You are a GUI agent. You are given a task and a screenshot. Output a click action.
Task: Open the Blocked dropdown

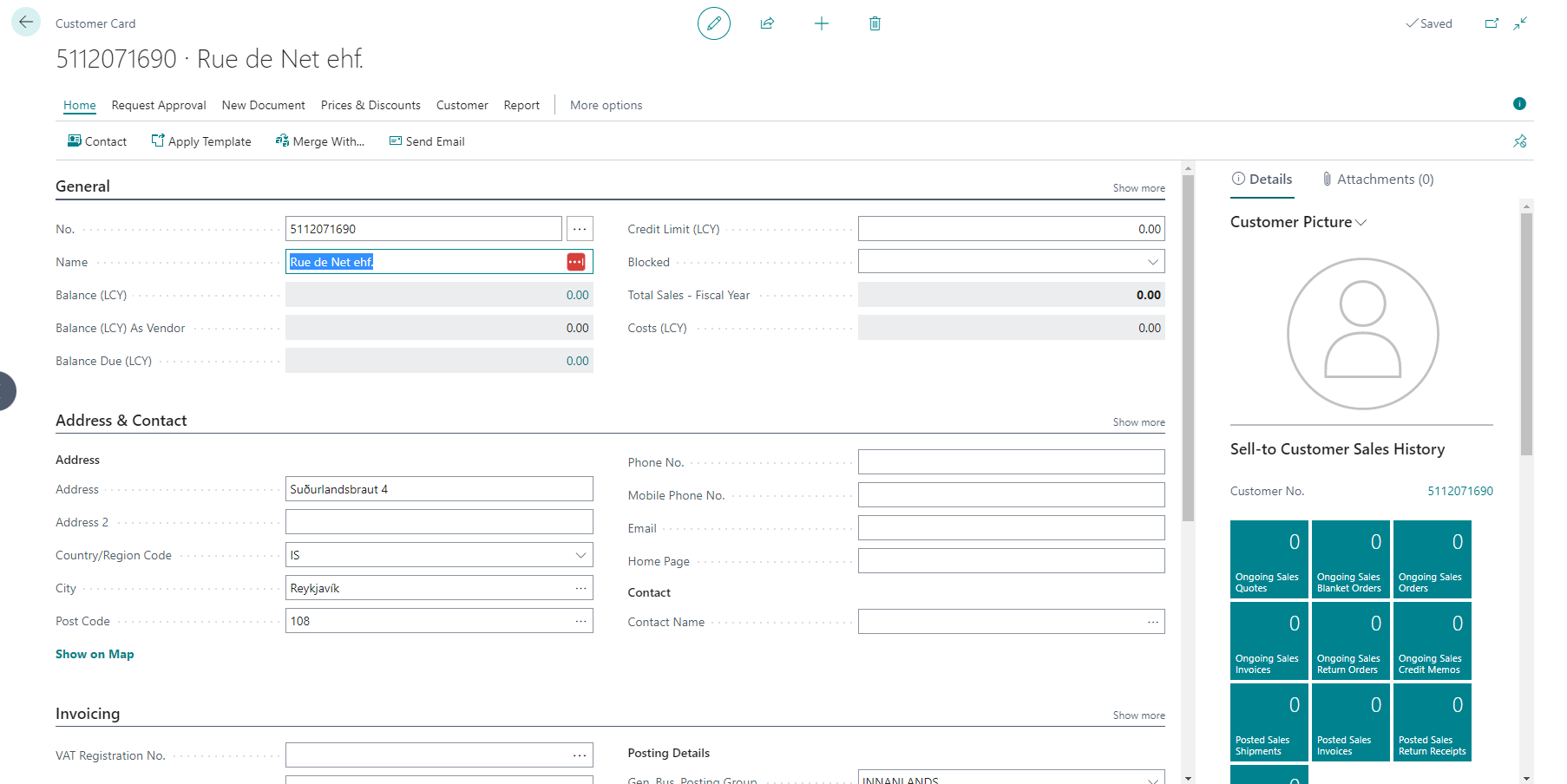(1152, 262)
